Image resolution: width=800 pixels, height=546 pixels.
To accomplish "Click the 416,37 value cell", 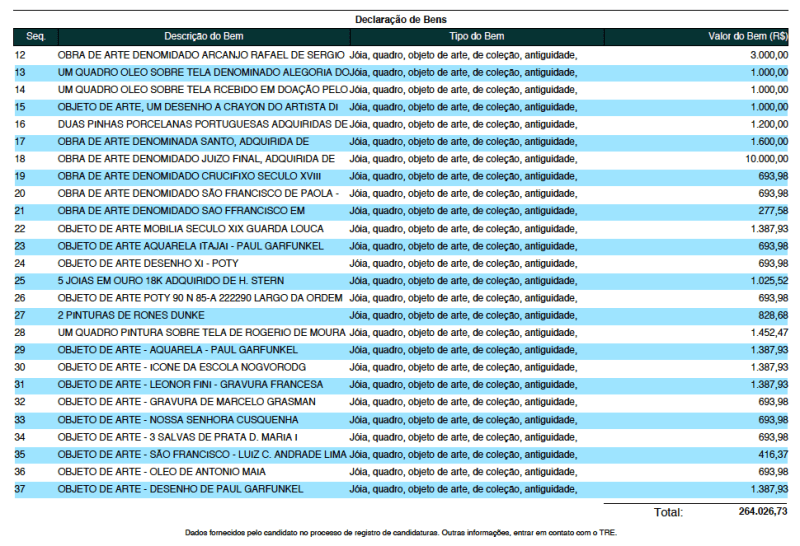I will click(x=772, y=454).
